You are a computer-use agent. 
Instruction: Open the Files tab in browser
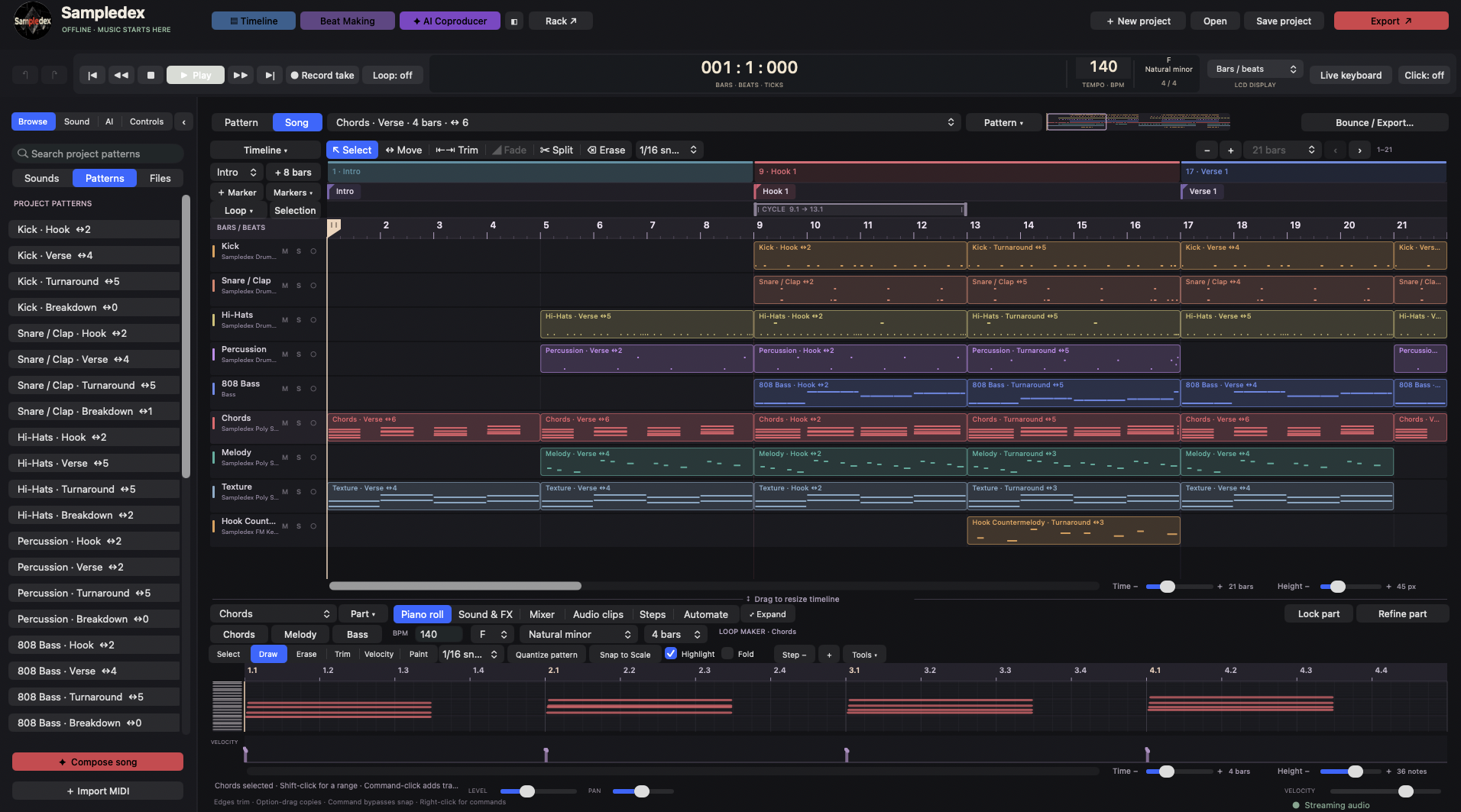click(x=160, y=178)
